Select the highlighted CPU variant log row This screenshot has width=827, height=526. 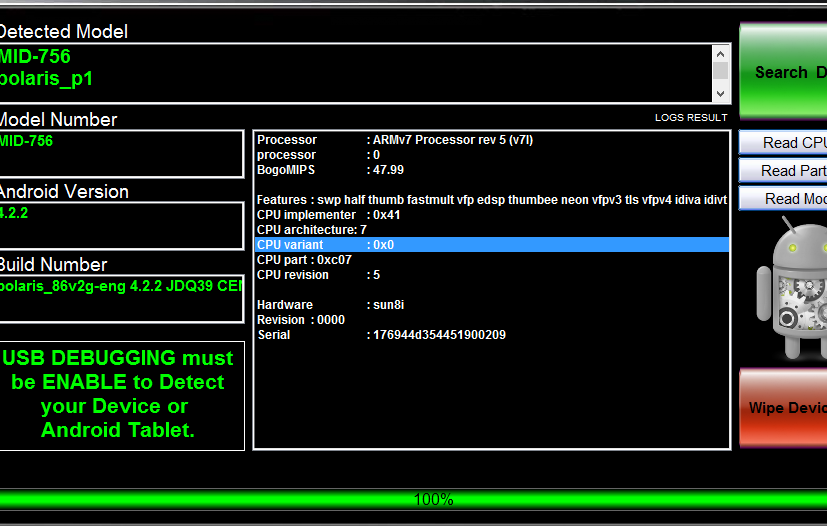[492, 245]
